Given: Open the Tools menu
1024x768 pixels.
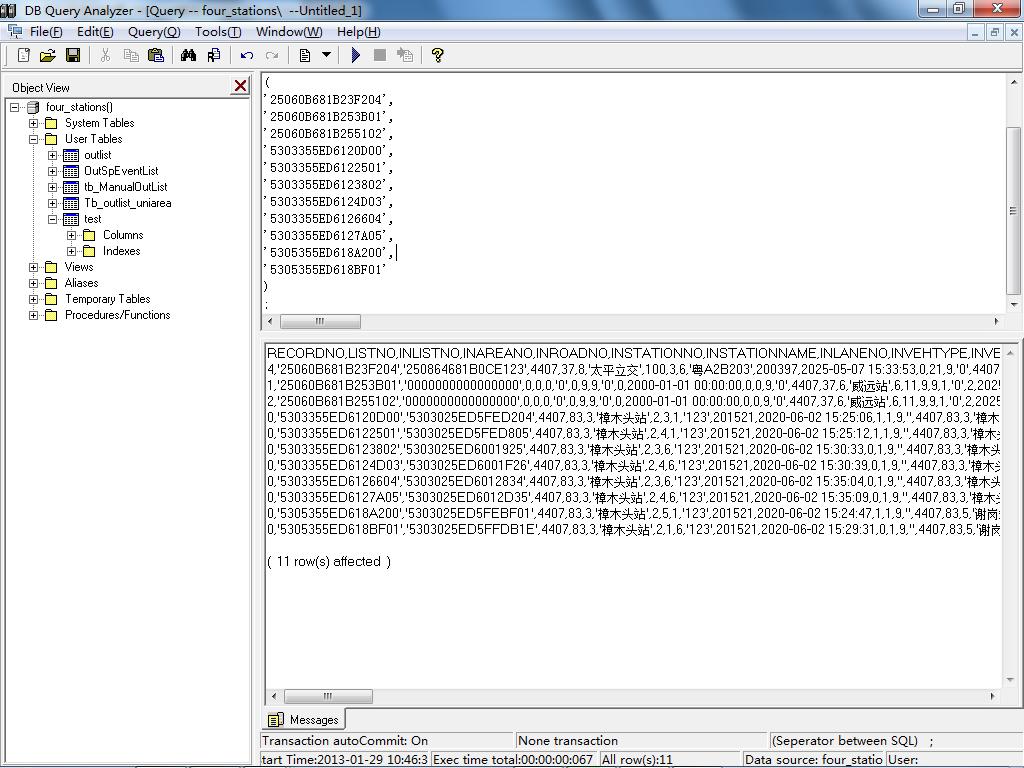Looking at the screenshot, I should pyautogui.click(x=218, y=31).
